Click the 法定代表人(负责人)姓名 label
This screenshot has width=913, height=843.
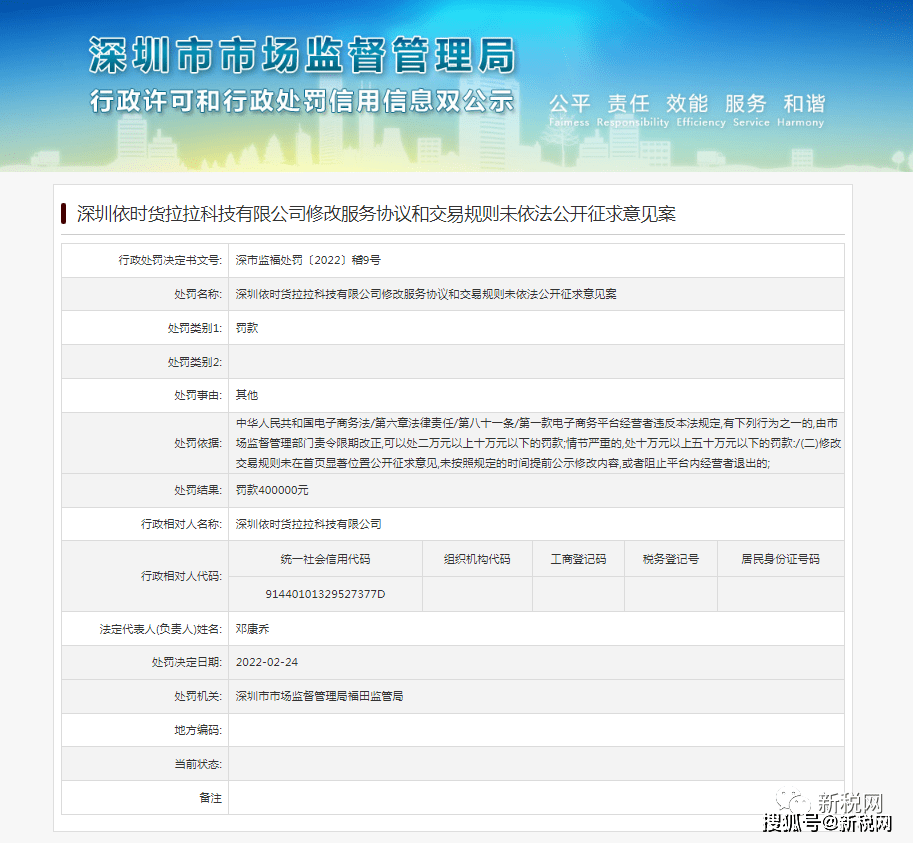(160, 629)
